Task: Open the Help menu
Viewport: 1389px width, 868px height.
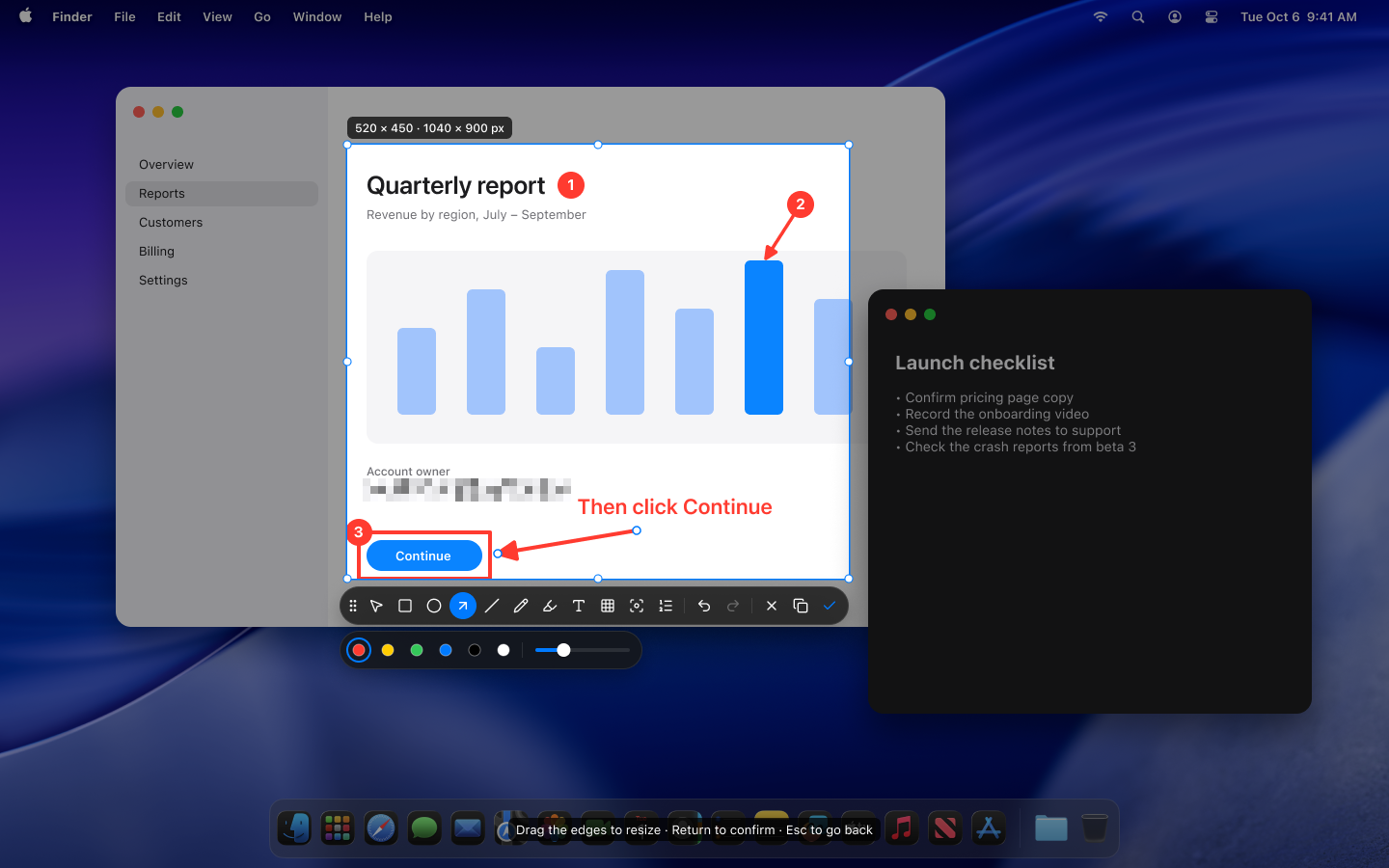Action: [x=378, y=16]
